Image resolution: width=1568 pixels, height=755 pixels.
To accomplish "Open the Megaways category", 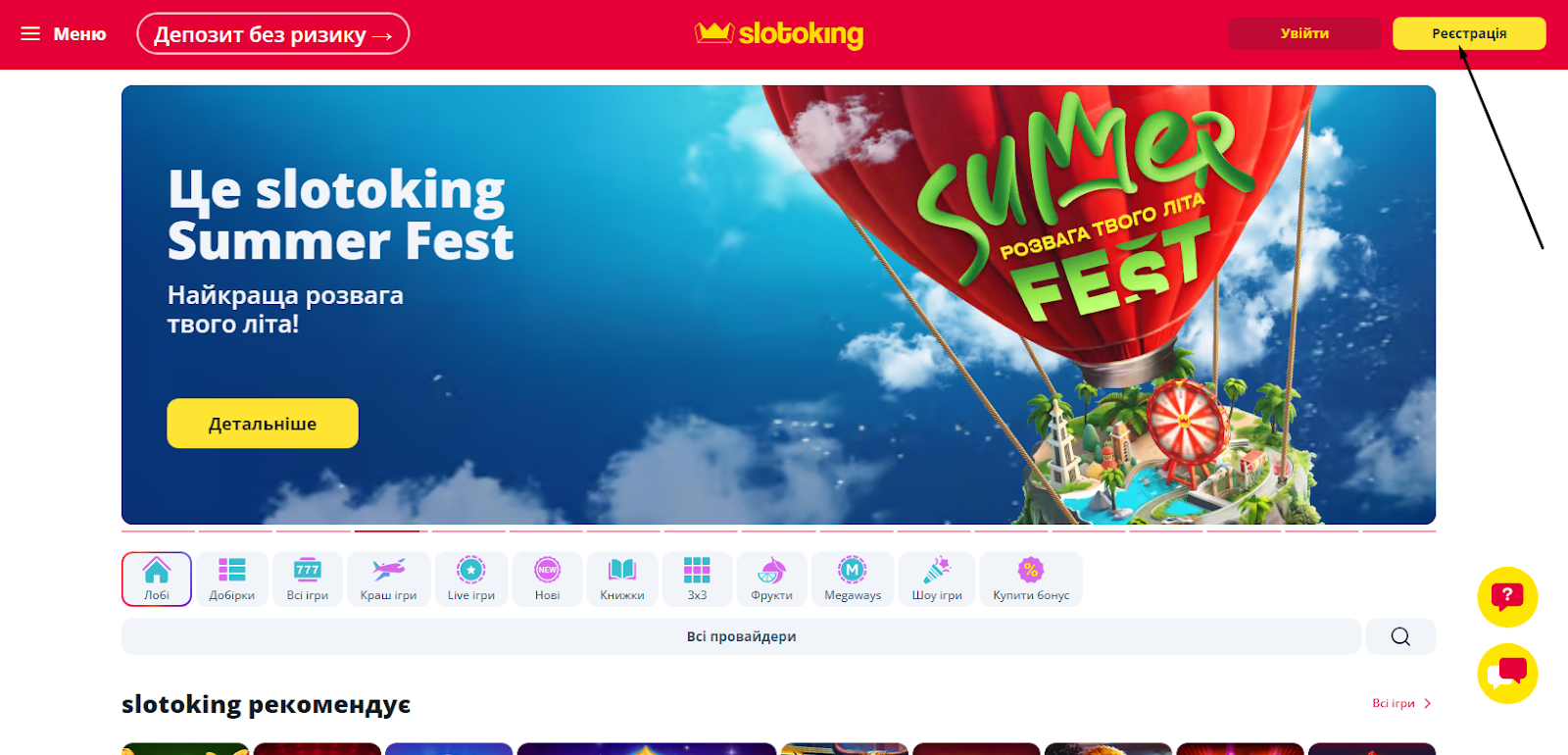I will (853, 579).
